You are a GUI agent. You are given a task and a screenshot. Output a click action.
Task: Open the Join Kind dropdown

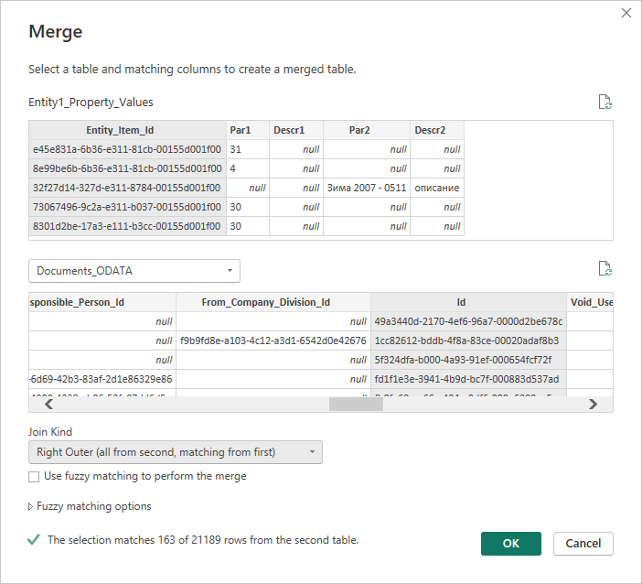[x=175, y=452]
